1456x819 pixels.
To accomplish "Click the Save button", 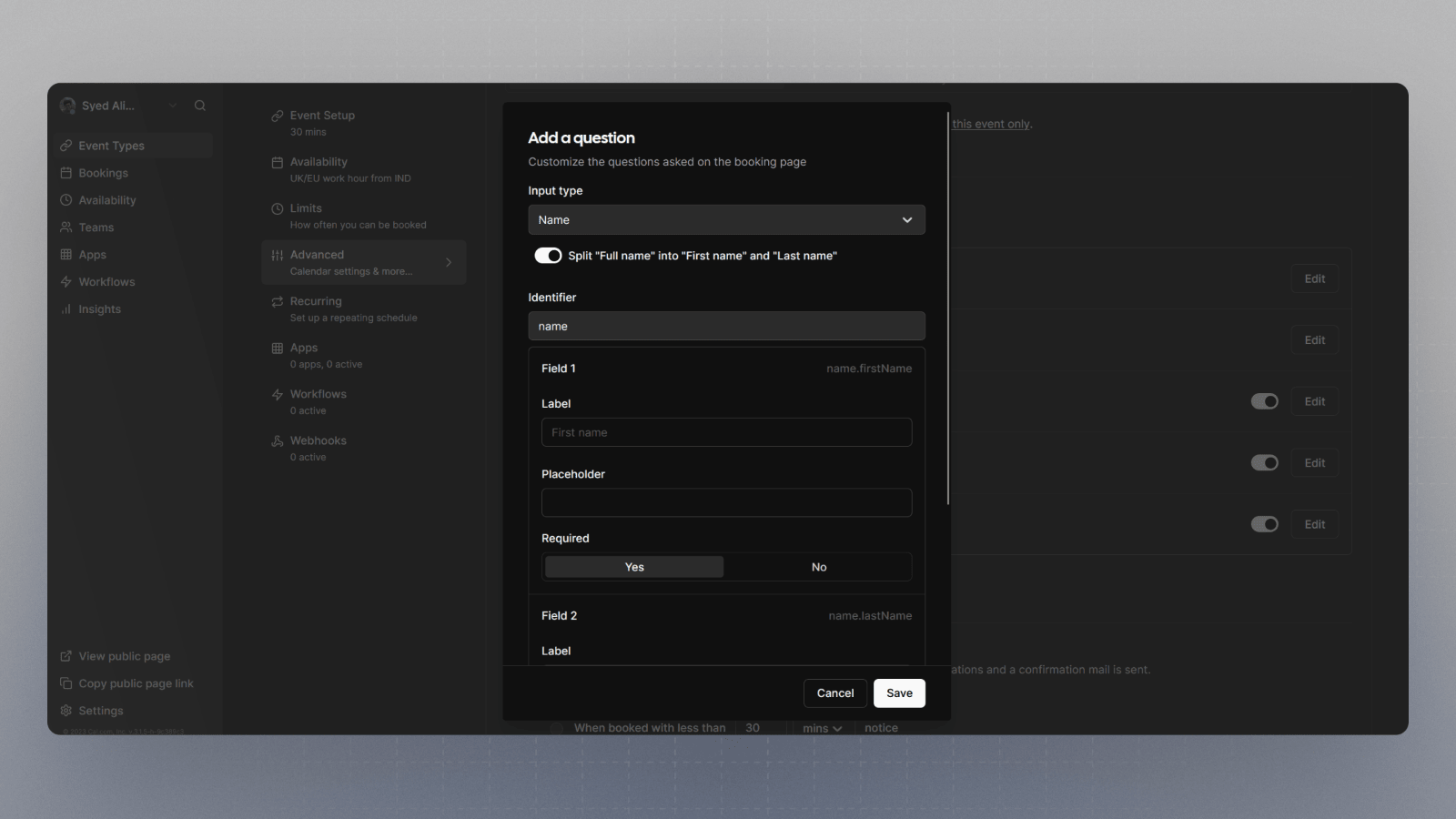I will pos(899,693).
